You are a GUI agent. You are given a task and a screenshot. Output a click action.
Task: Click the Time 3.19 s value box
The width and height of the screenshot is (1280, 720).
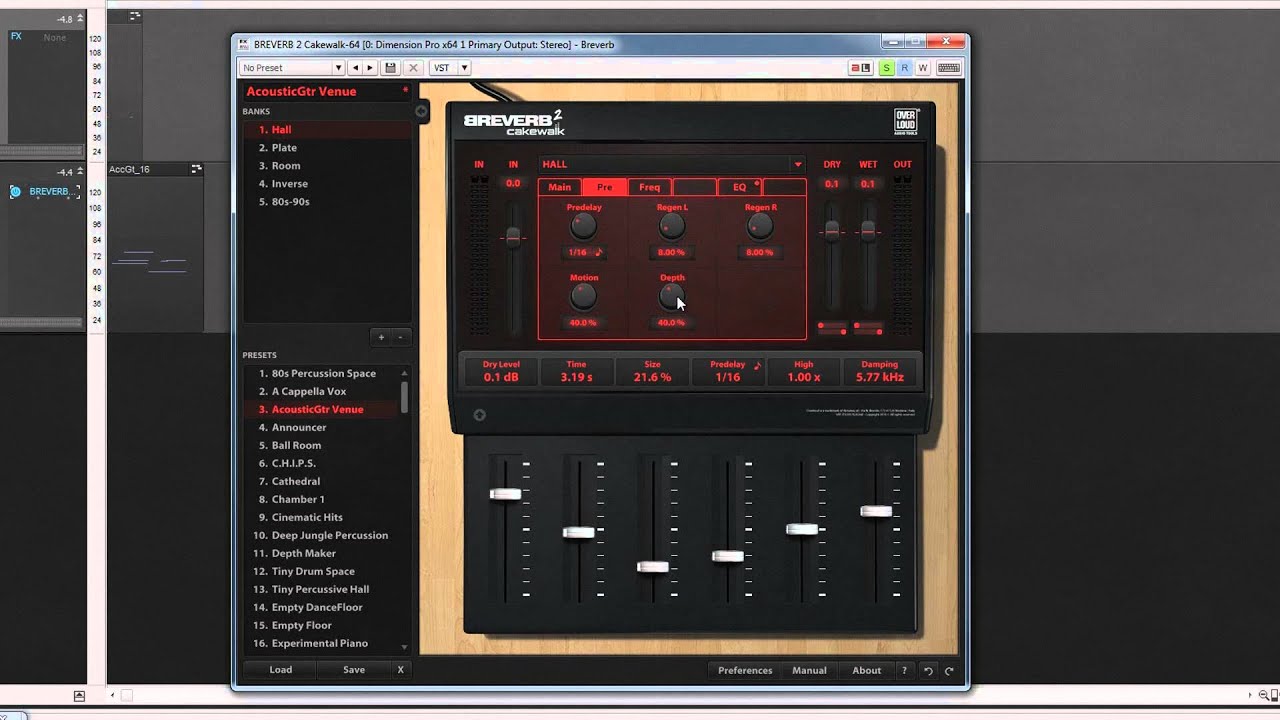pyautogui.click(x=576, y=371)
